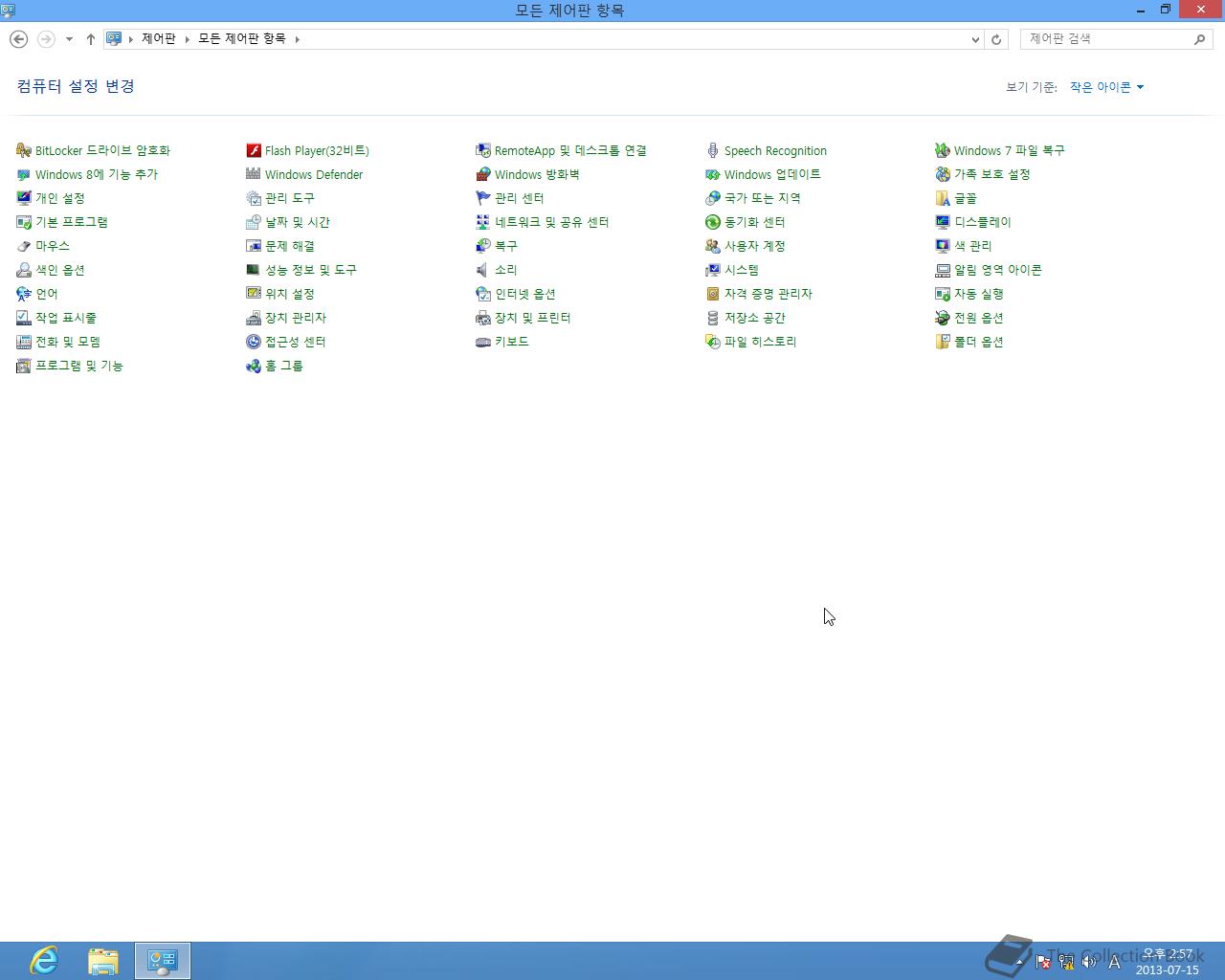Open the 작업 표시줄 link
The image size is (1225, 980).
[x=66, y=318]
